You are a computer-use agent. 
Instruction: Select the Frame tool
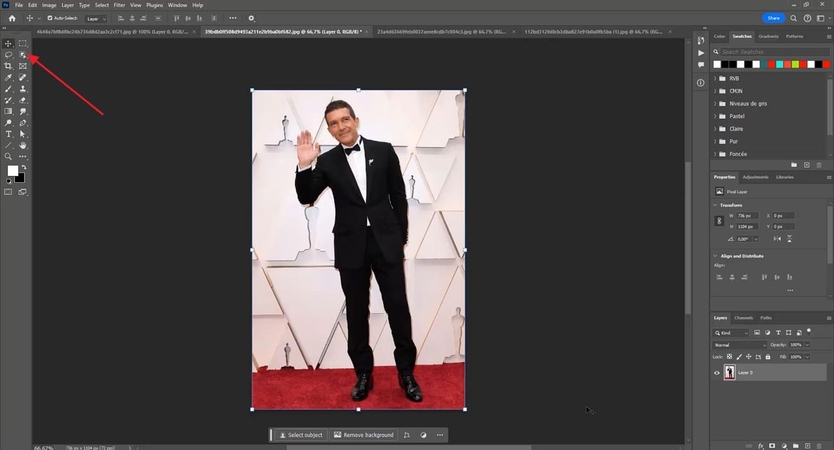pos(22,66)
